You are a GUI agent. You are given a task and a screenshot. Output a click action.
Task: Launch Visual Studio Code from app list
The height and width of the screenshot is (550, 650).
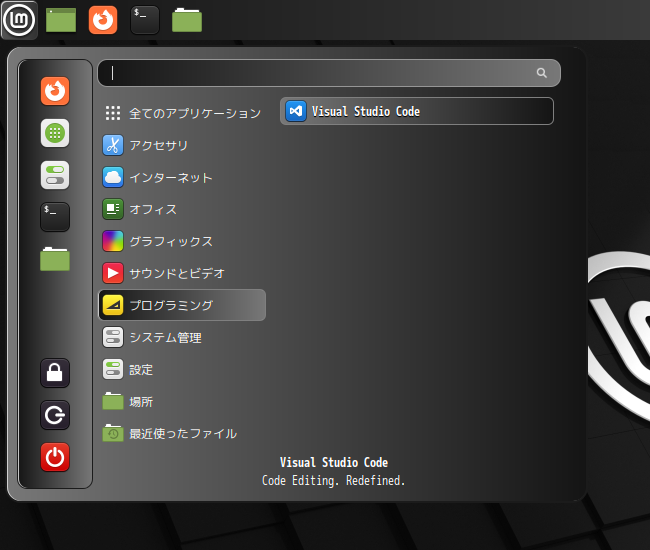[x=417, y=111]
